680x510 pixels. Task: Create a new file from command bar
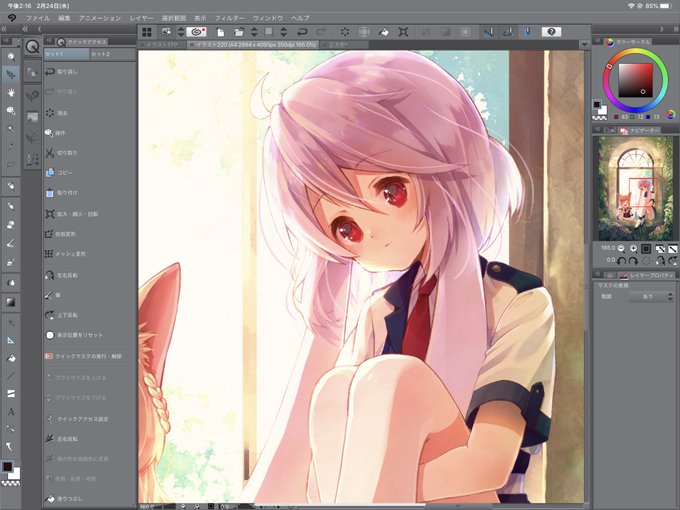220,32
